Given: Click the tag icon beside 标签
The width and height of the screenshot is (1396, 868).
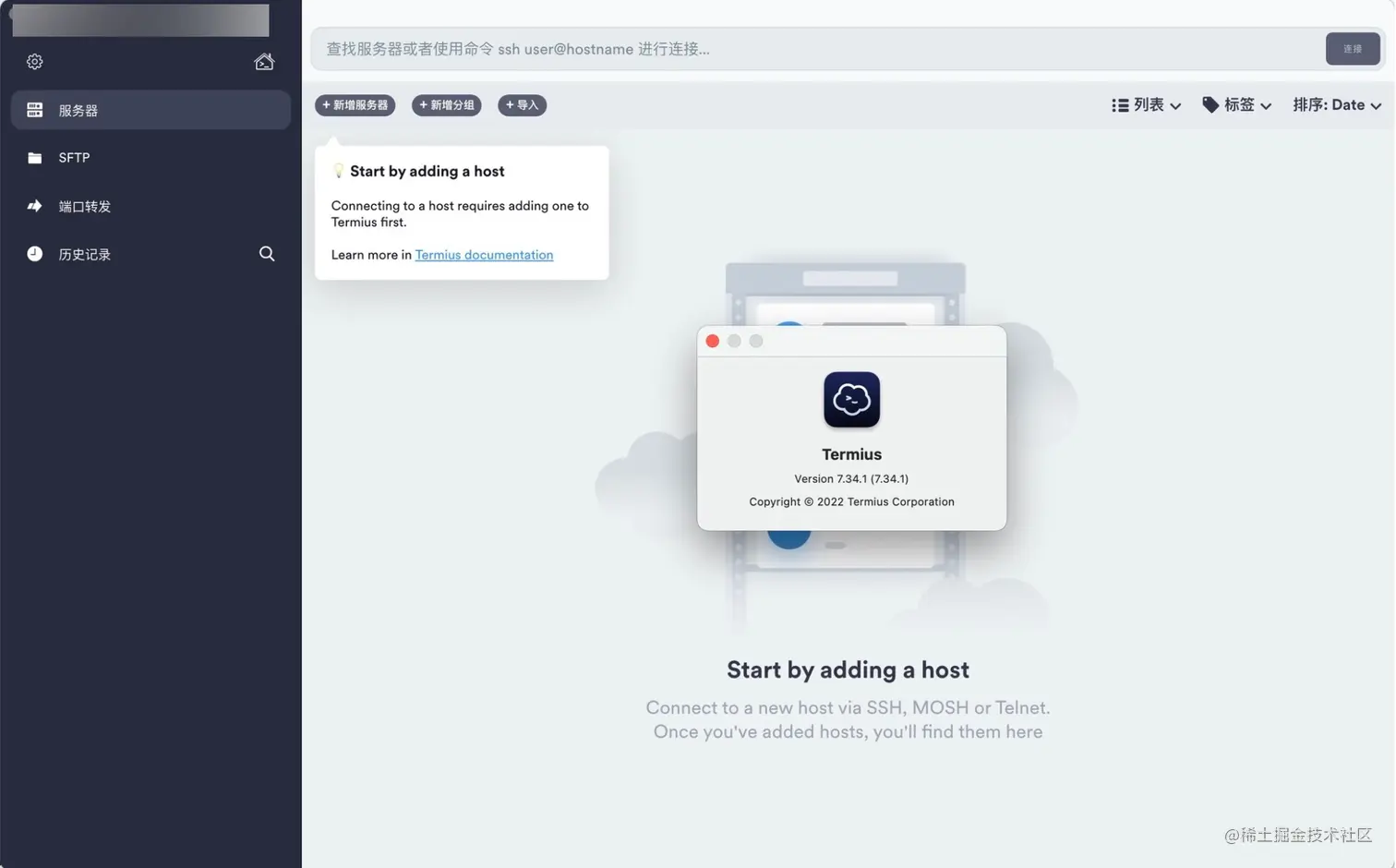Looking at the screenshot, I should pyautogui.click(x=1210, y=105).
